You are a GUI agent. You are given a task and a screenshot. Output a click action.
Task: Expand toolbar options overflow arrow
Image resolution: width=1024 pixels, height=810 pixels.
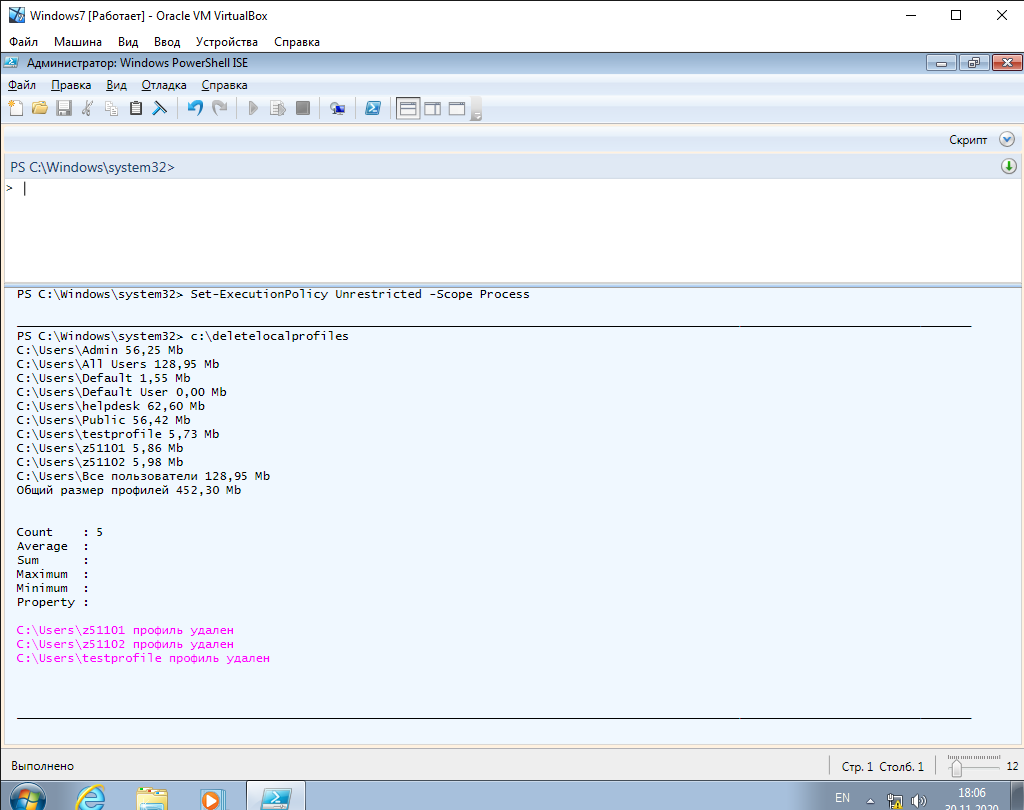pos(477,115)
